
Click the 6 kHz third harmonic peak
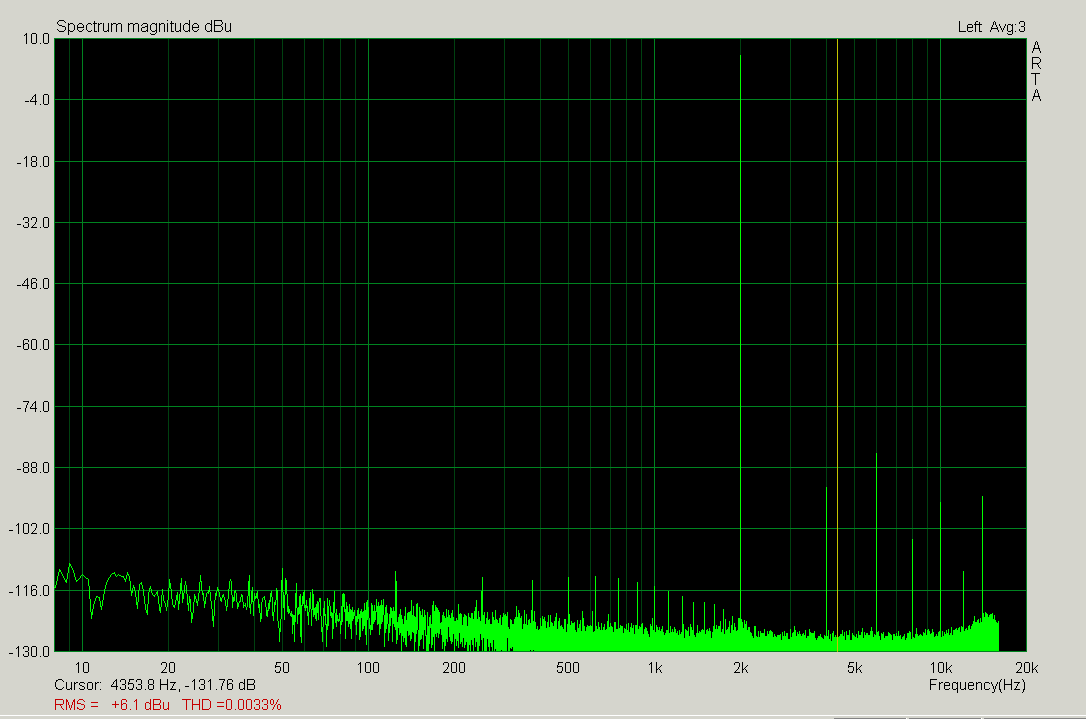click(x=876, y=552)
